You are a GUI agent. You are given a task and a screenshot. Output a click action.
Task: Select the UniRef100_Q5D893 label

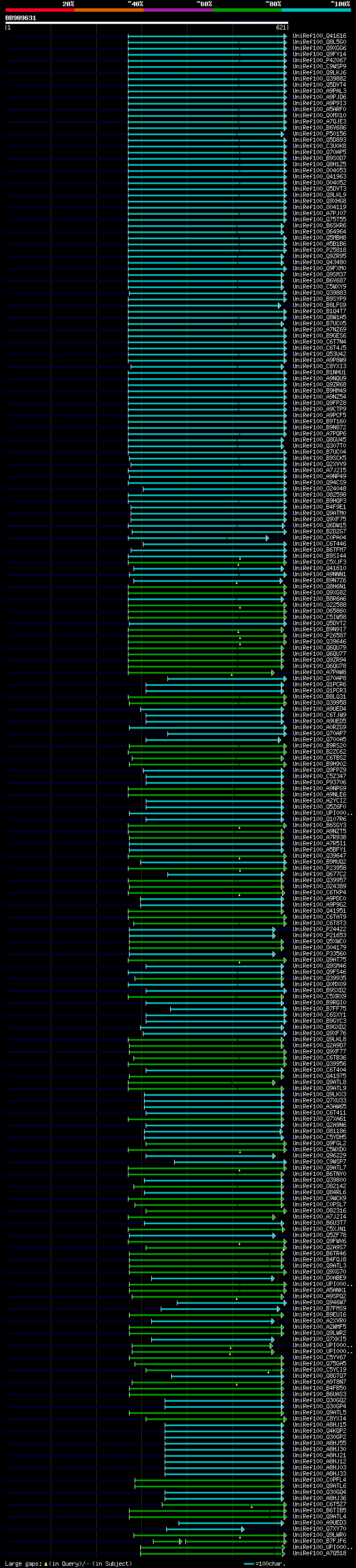319,140
